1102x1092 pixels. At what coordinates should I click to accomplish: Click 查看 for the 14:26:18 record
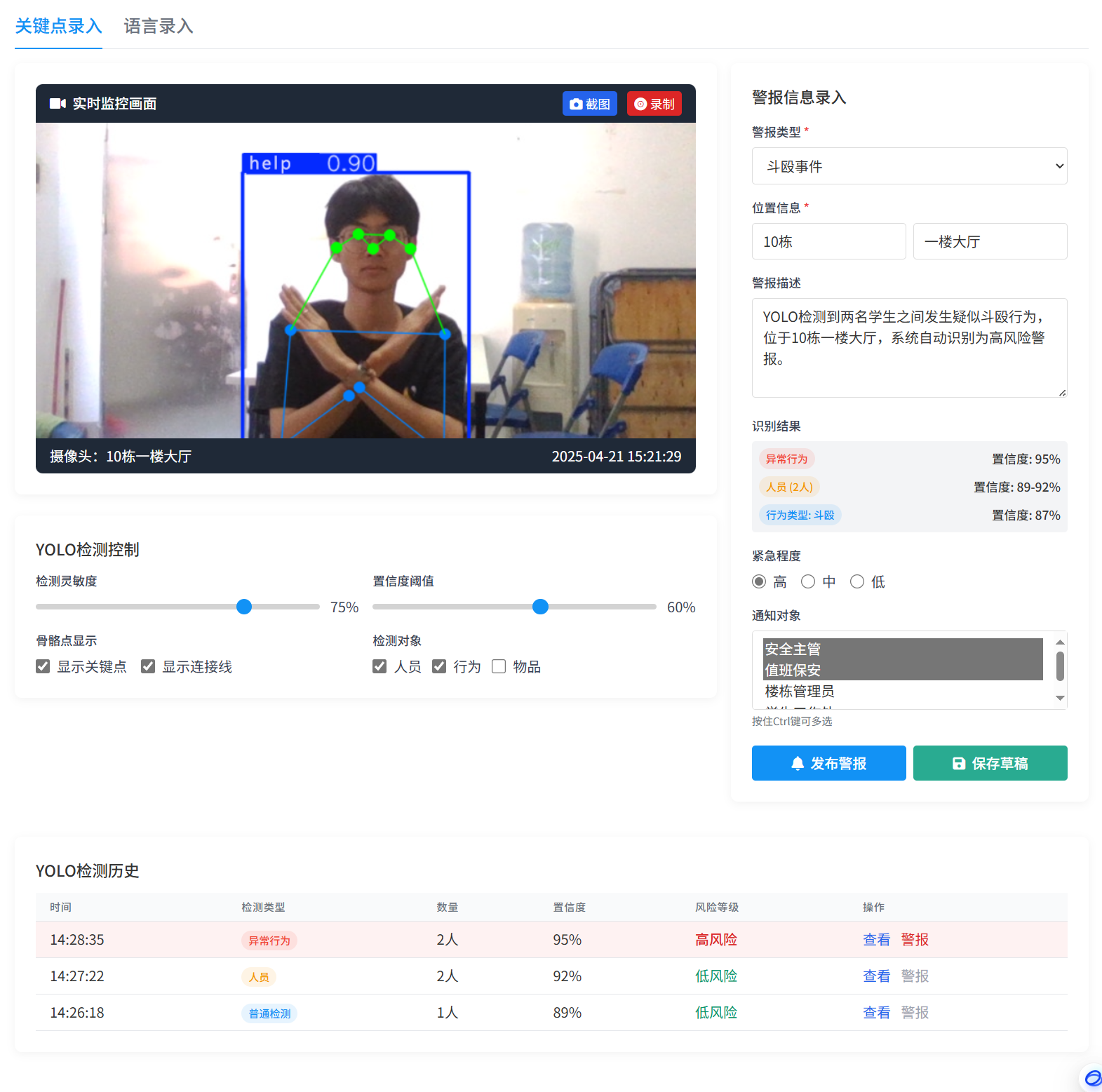pos(876,1013)
